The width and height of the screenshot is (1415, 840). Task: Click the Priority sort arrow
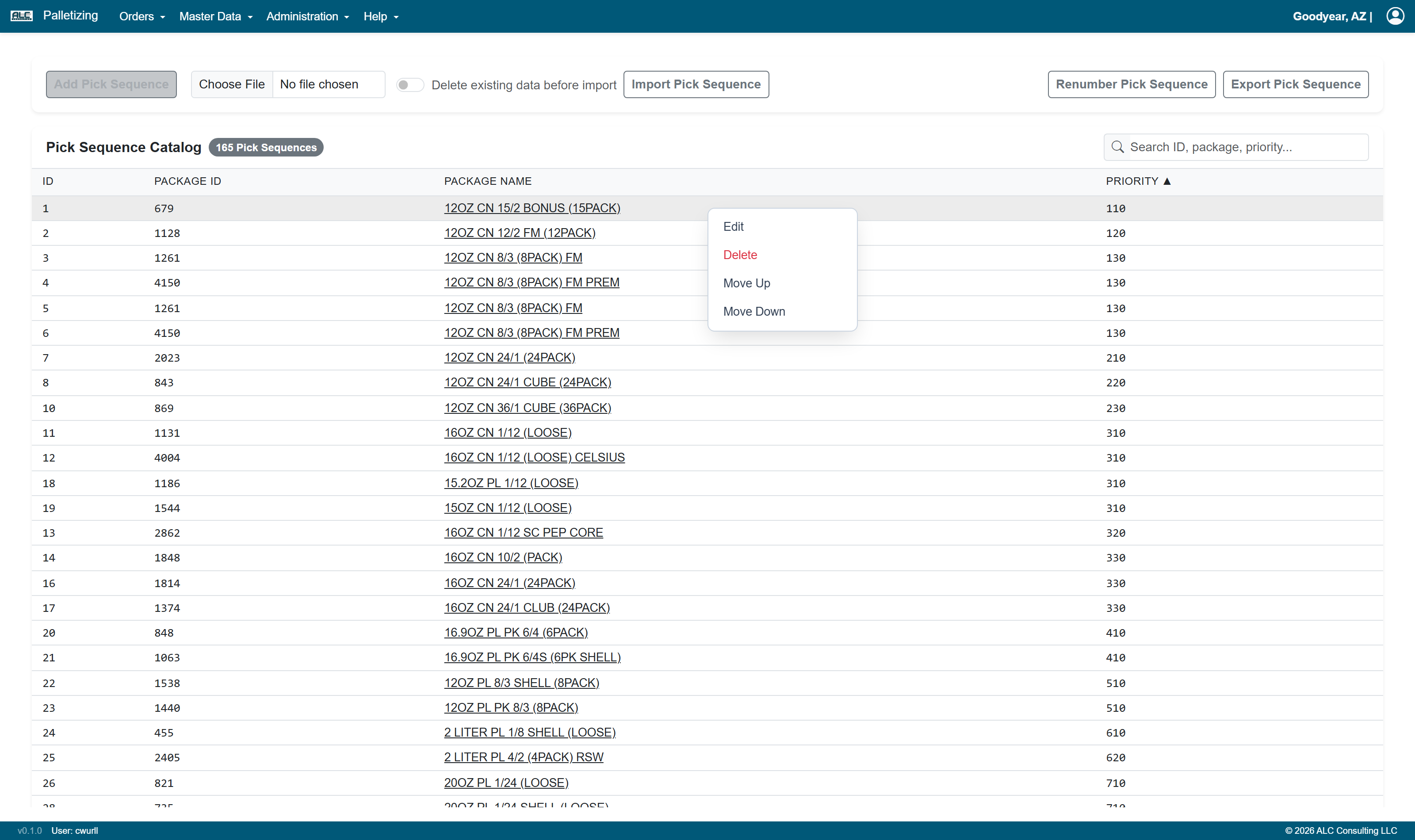coord(1167,181)
